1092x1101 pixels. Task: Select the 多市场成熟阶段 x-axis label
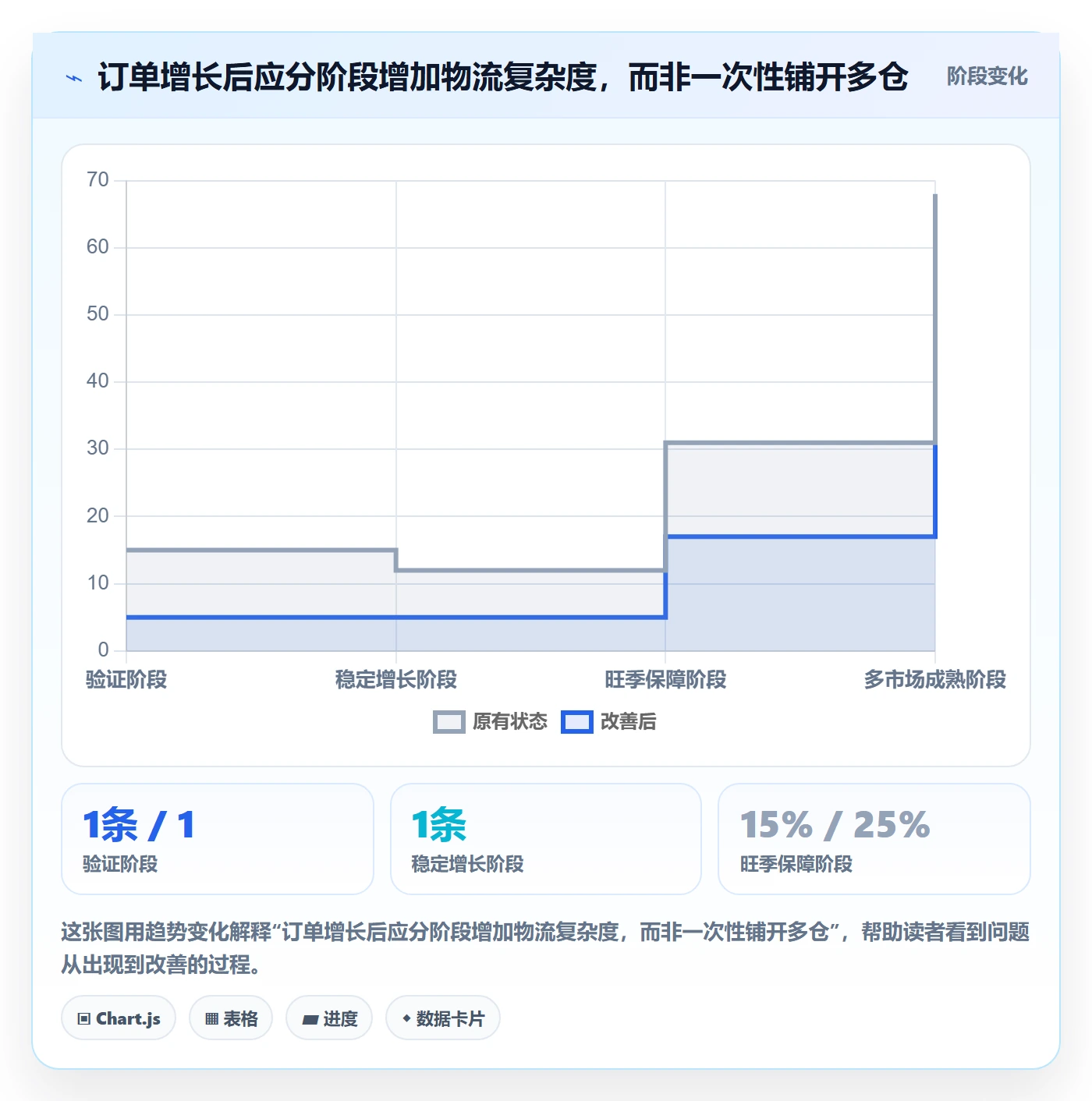click(x=934, y=680)
